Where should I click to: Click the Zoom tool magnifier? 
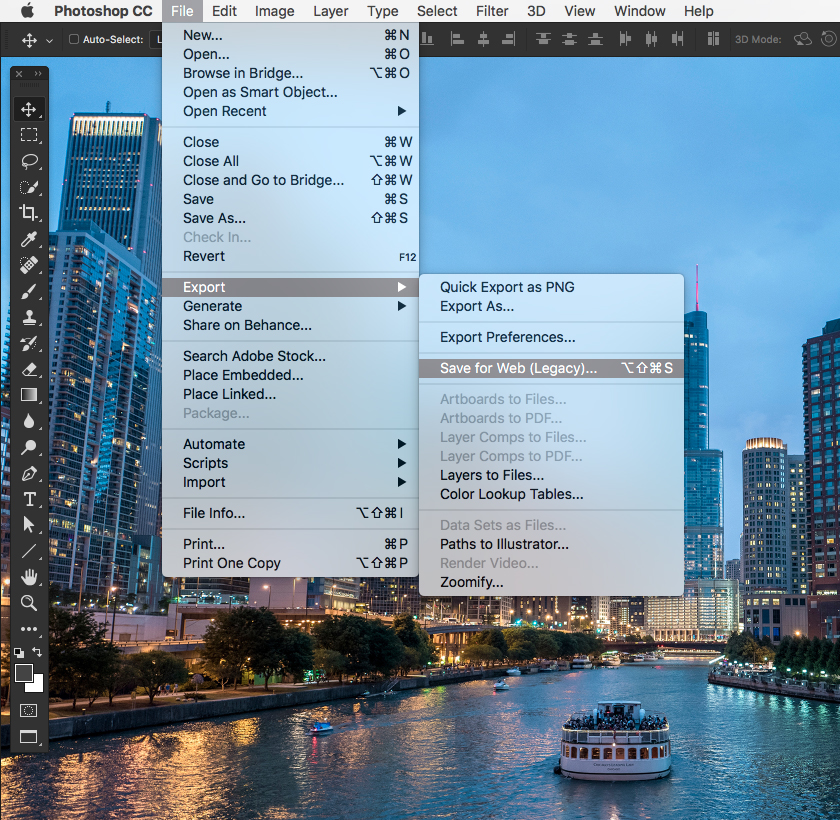(x=29, y=603)
